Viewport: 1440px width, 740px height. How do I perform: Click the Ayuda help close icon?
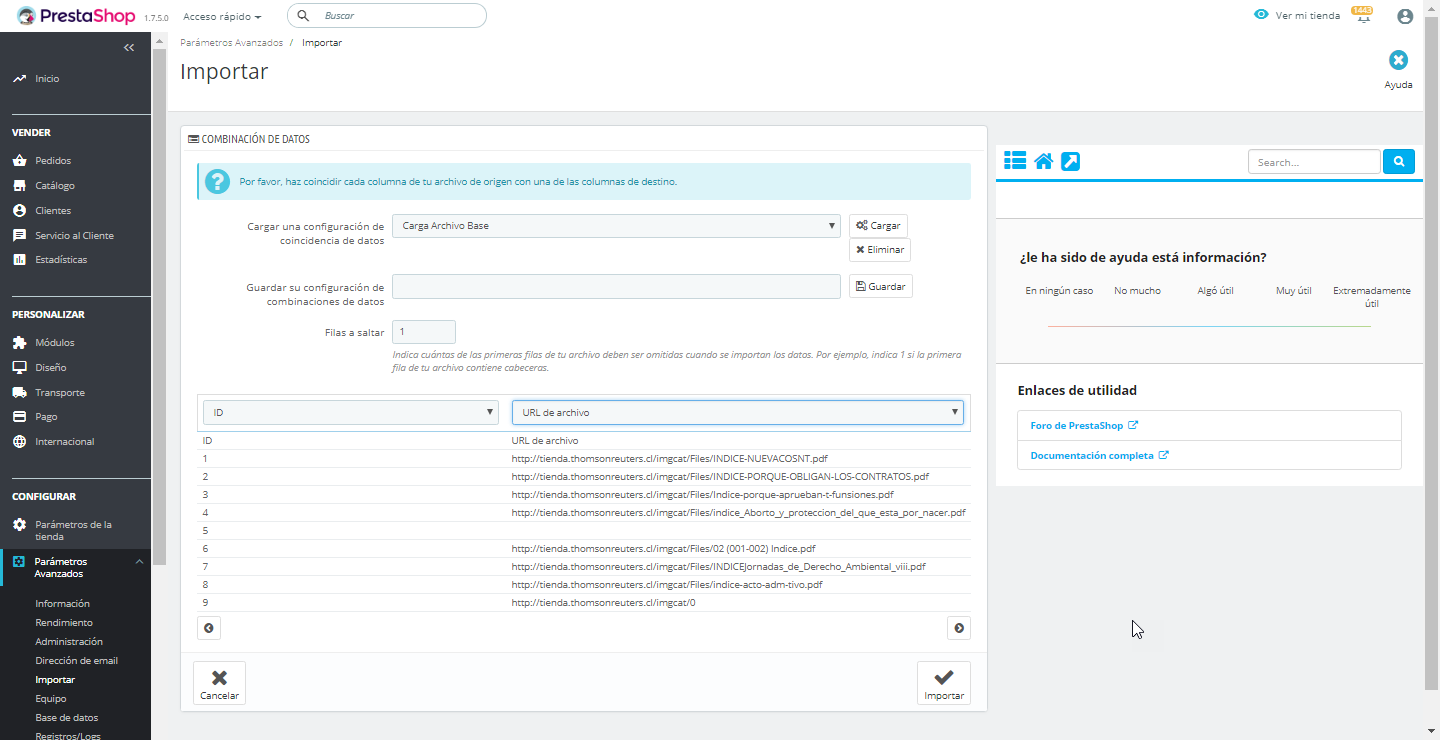pos(1398,60)
